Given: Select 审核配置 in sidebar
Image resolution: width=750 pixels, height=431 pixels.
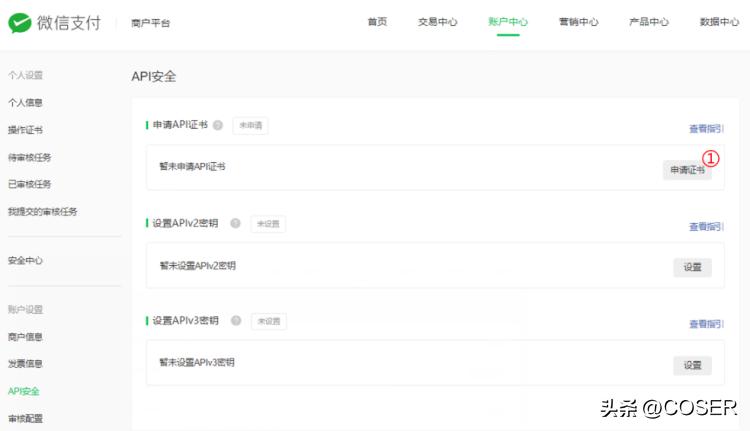Looking at the screenshot, I should tap(25, 419).
